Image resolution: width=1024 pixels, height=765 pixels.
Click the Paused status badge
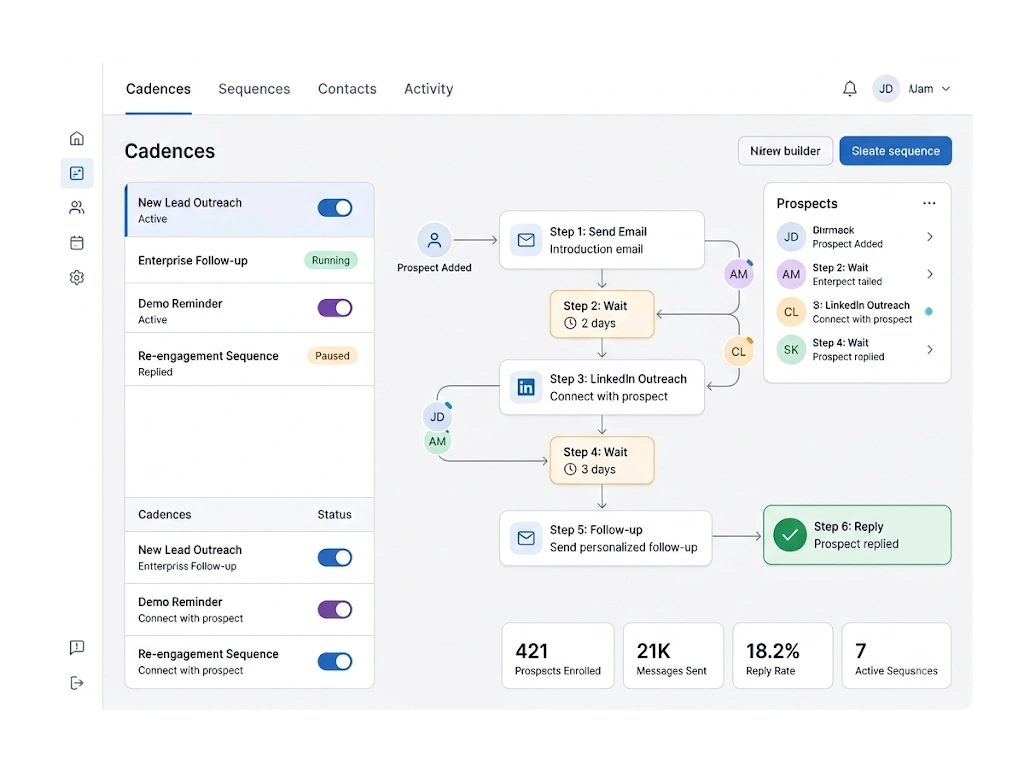coord(332,355)
